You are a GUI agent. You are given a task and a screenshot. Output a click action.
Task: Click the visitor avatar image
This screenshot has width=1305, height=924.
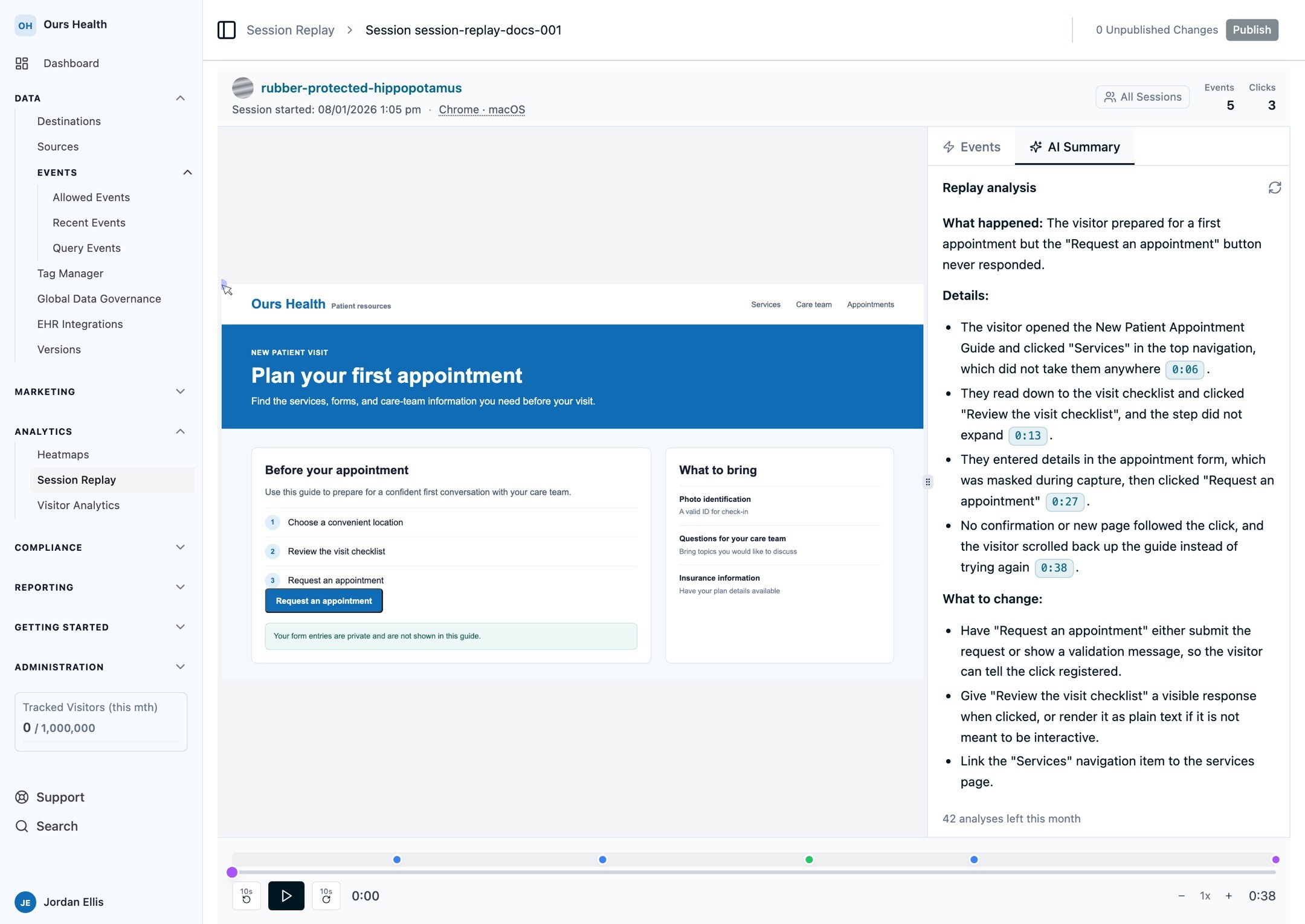[243, 88]
